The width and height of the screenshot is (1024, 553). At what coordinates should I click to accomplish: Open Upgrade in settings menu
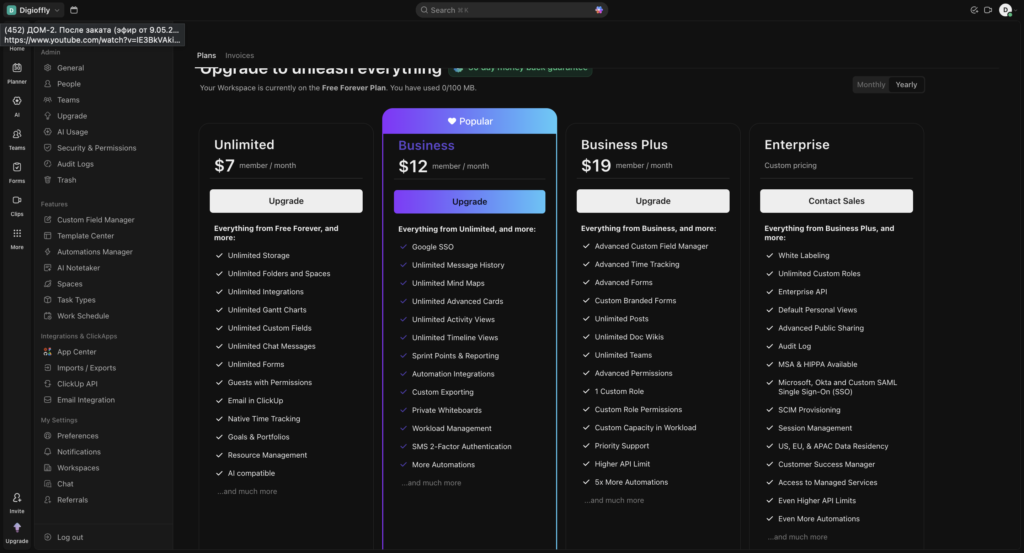point(72,116)
